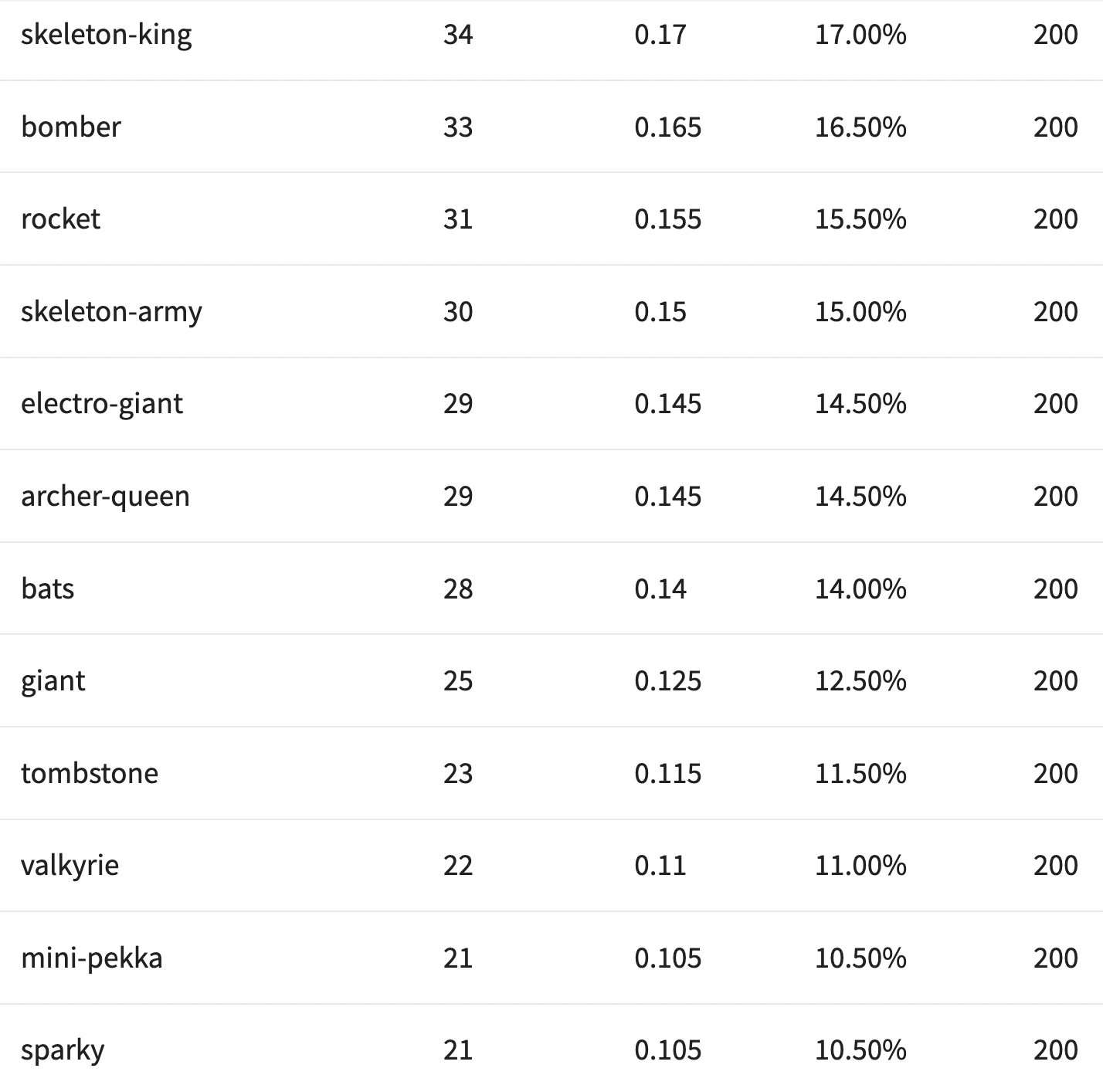The height and width of the screenshot is (1092, 1103).
Task: Select the valkyrie name cell
Action: click(70, 866)
